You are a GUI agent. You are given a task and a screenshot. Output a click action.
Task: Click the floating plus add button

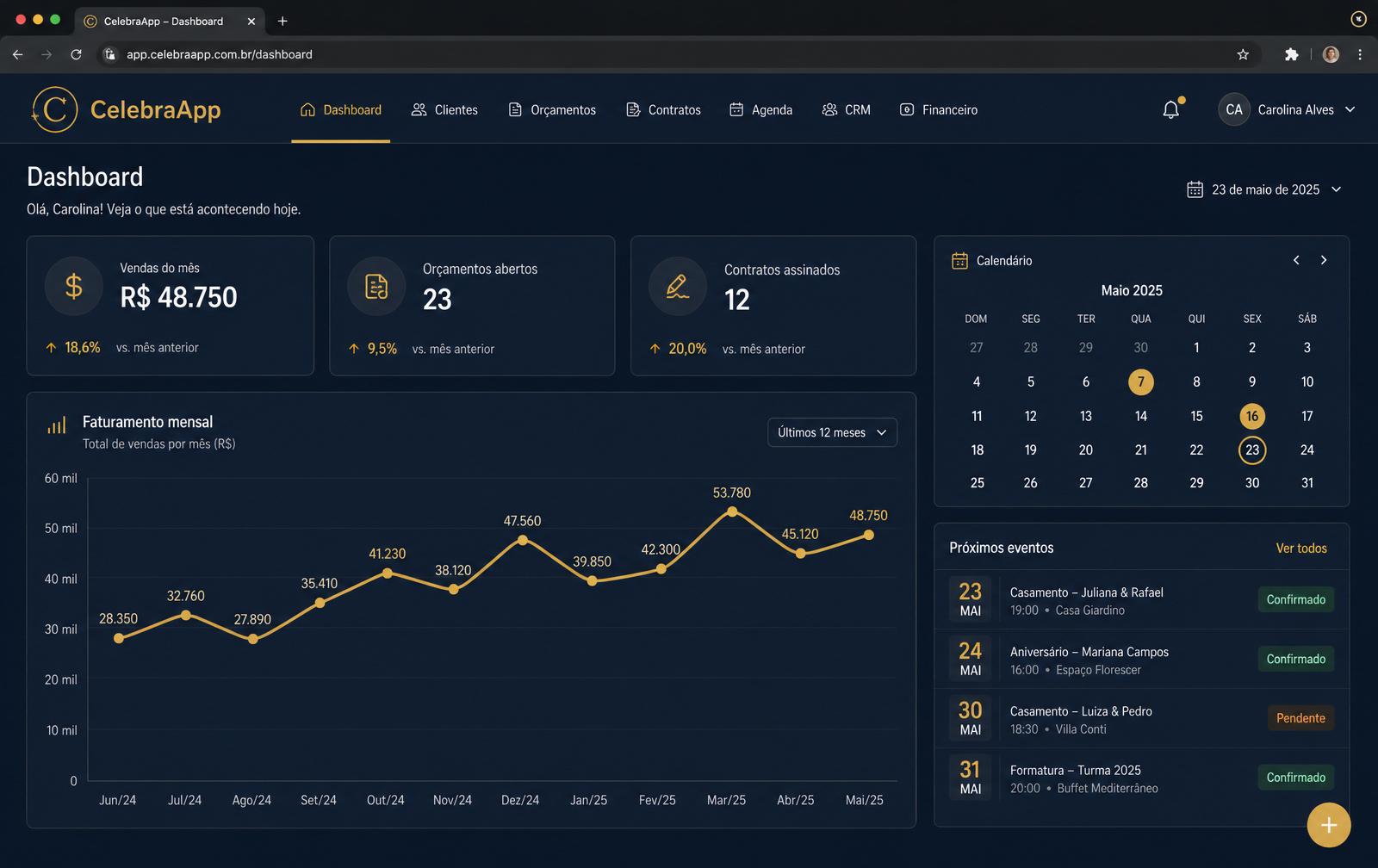tap(1329, 825)
